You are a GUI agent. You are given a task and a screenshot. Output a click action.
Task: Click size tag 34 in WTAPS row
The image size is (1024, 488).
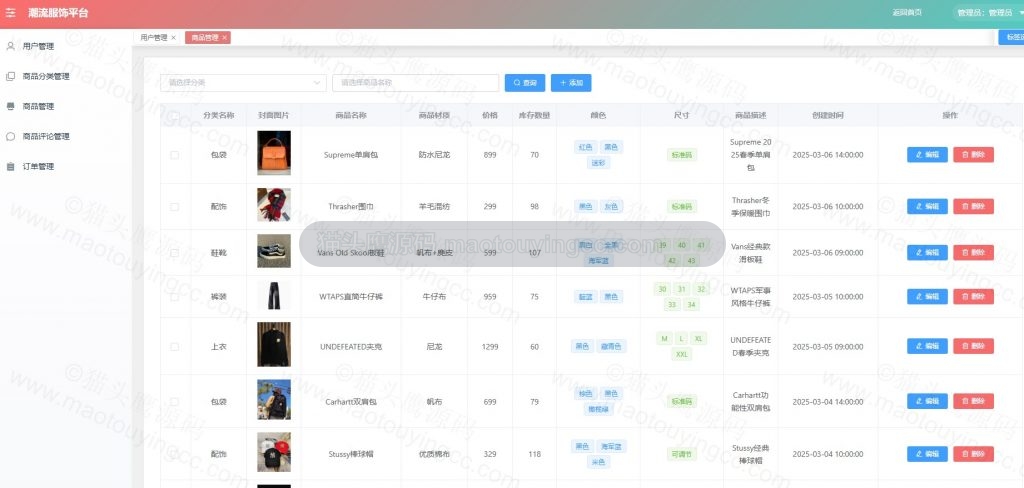click(692, 304)
